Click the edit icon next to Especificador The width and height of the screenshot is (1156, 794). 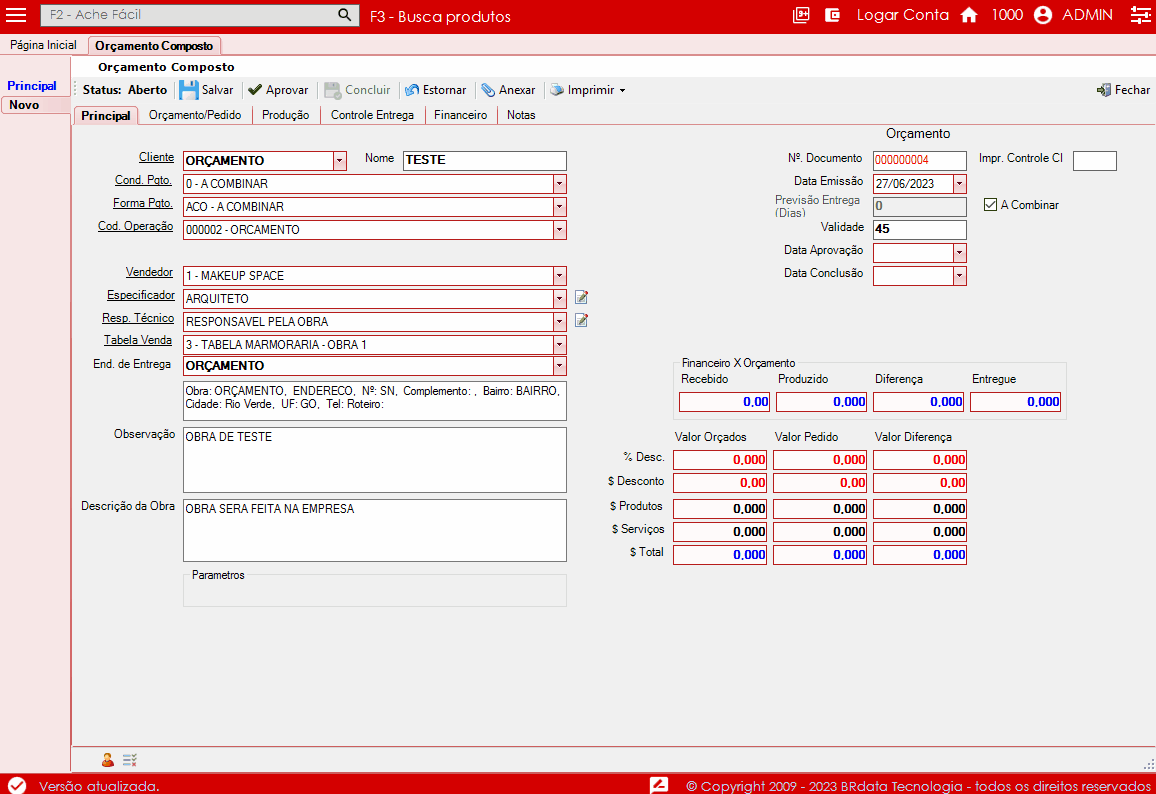coord(581,298)
